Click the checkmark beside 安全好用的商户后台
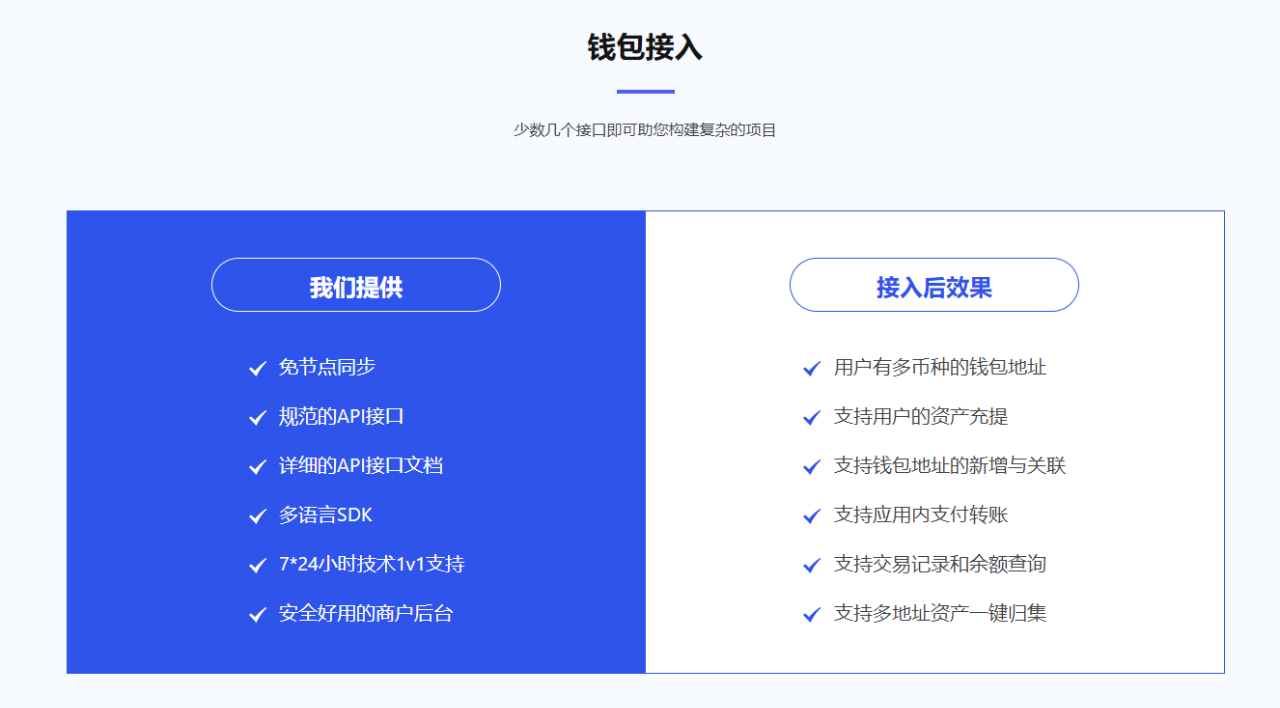1280x708 pixels. [x=257, y=614]
